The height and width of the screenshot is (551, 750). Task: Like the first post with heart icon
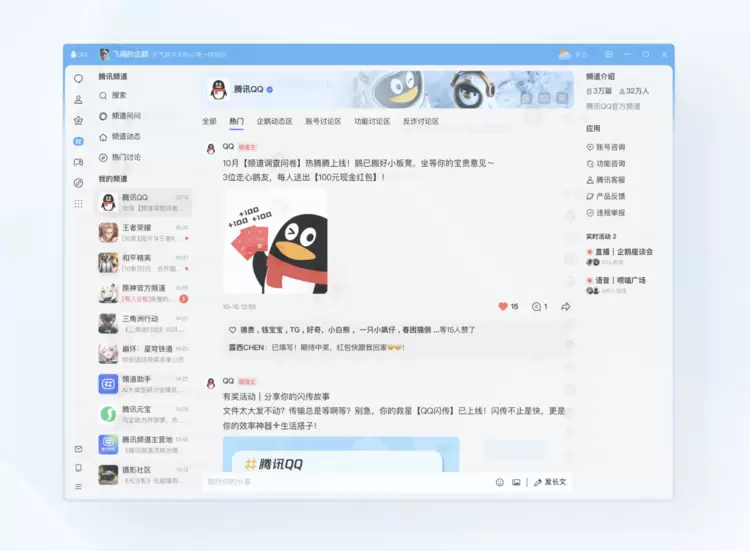pos(503,306)
